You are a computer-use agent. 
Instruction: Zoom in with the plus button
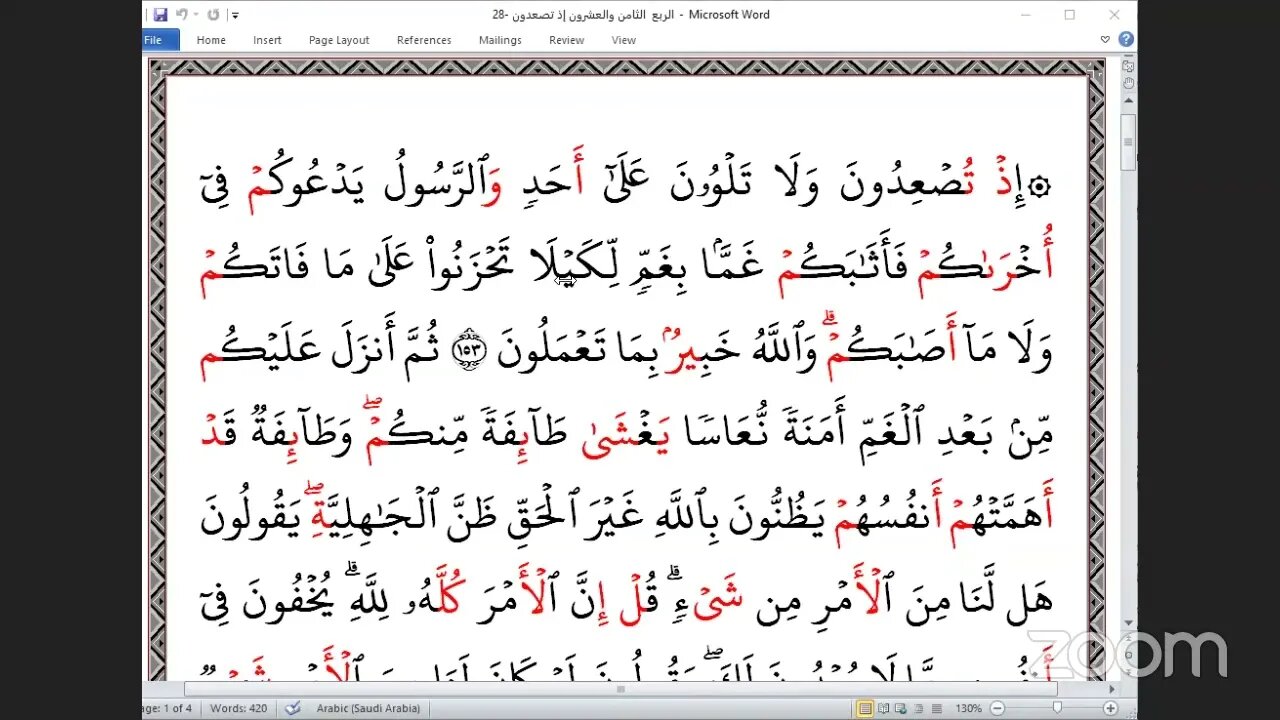tap(1110, 708)
